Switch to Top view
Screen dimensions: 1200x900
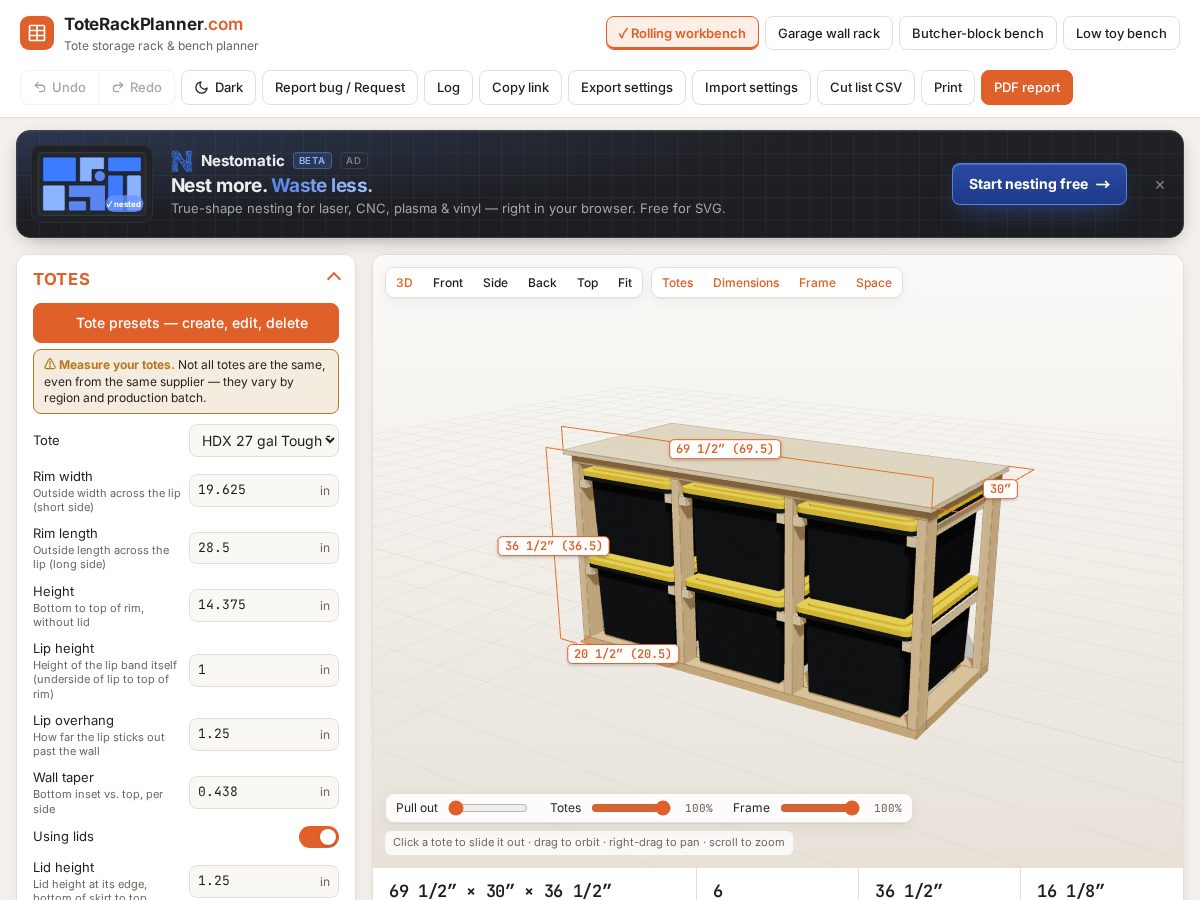point(587,283)
